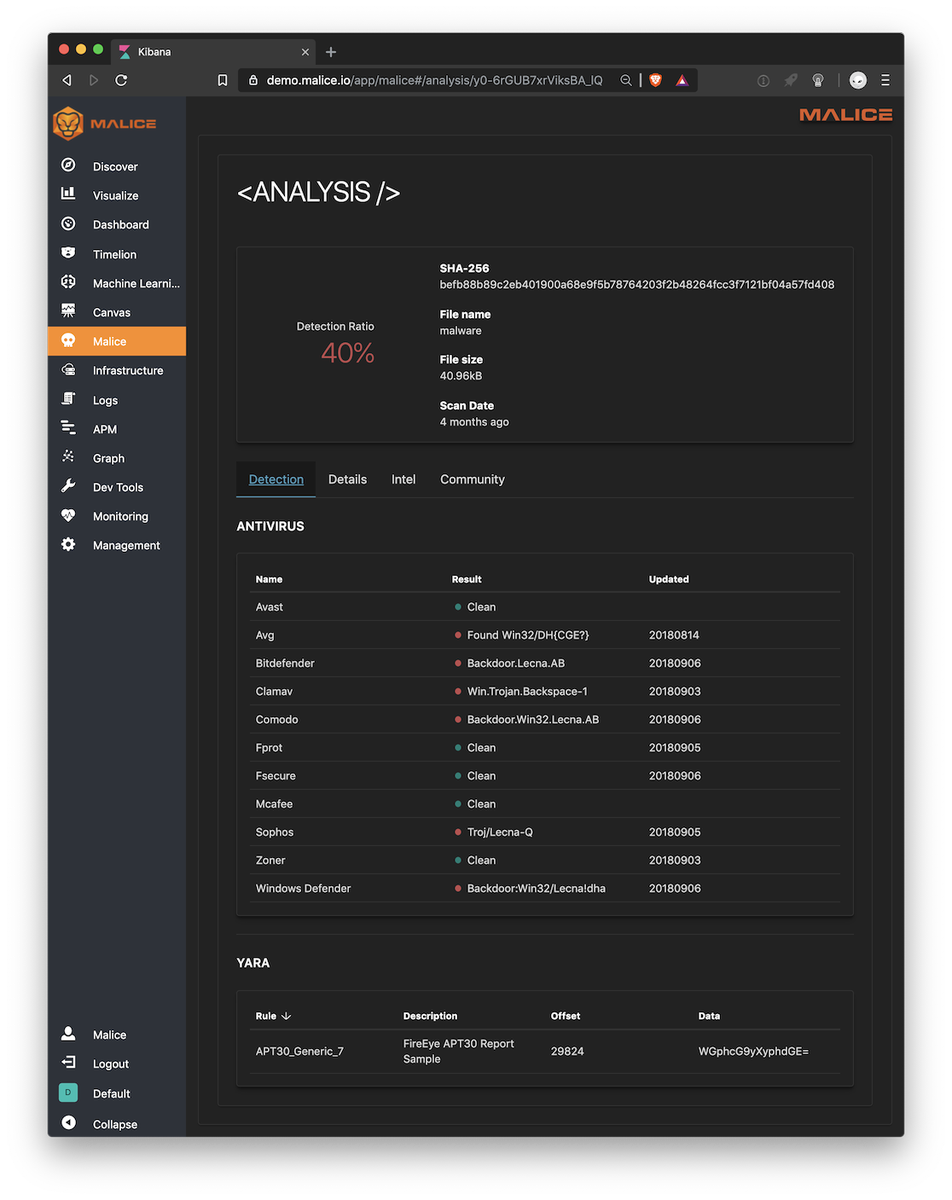Click the 20180814 Avg updated date
952x1200 pixels.
[674, 635]
